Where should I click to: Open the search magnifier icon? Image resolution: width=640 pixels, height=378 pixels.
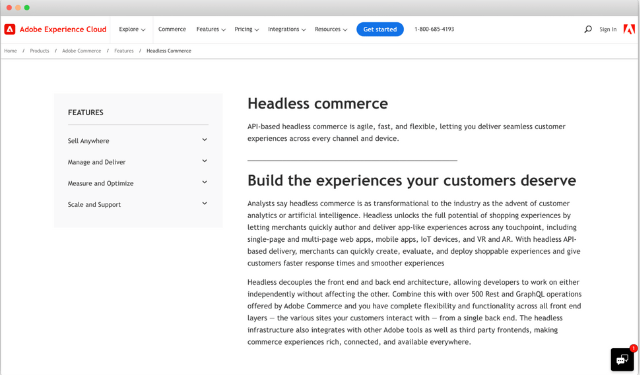[x=588, y=29]
